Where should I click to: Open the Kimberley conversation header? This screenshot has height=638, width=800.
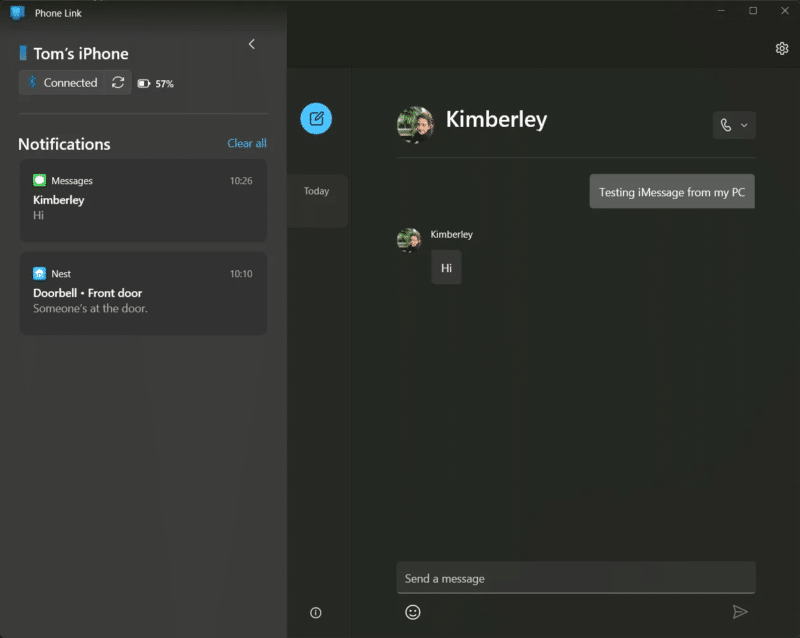pos(496,119)
